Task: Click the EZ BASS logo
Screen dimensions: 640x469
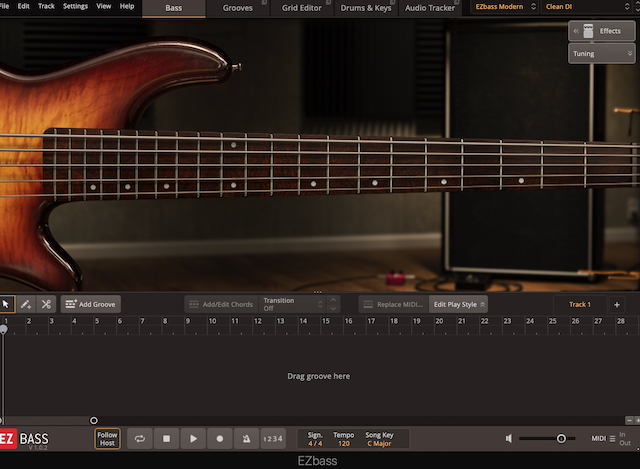Action: pos(24,439)
